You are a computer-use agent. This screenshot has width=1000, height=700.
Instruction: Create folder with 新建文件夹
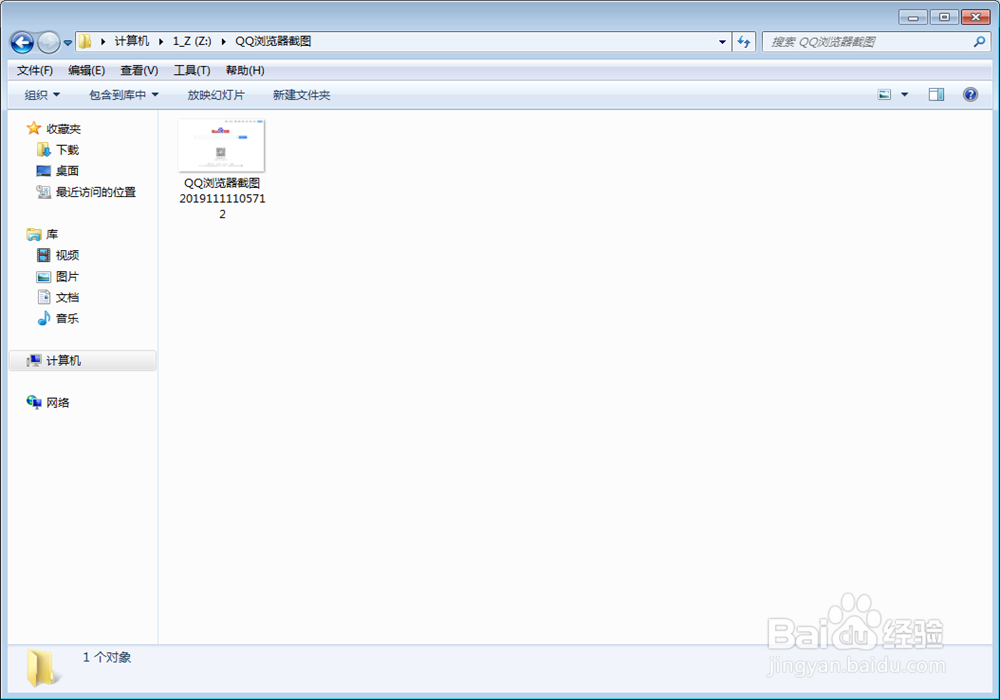[x=301, y=95]
